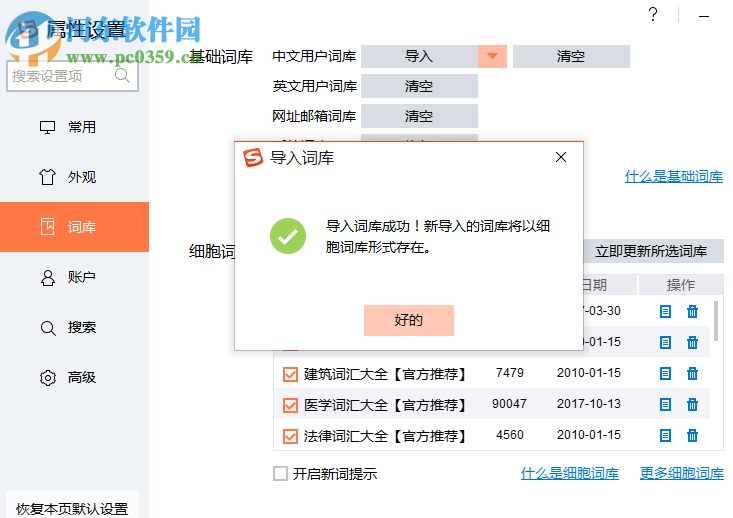Viewport: 733px width, 518px height.
Task: Click the Sogou logo in dialog title
Action: (x=253, y=158)
